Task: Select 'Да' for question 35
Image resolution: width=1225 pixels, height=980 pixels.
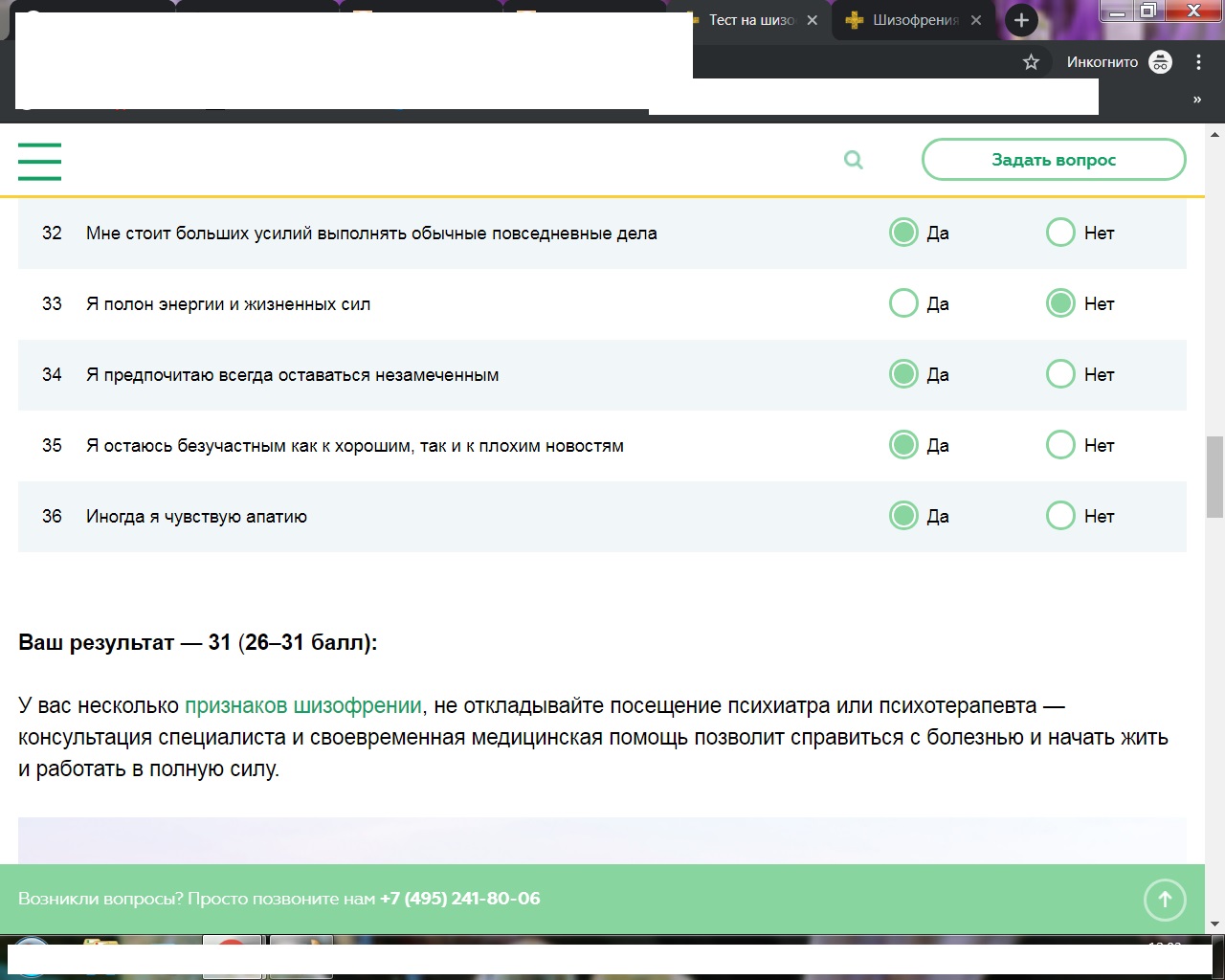Action: pyautogui.click(x=903, y=445)
